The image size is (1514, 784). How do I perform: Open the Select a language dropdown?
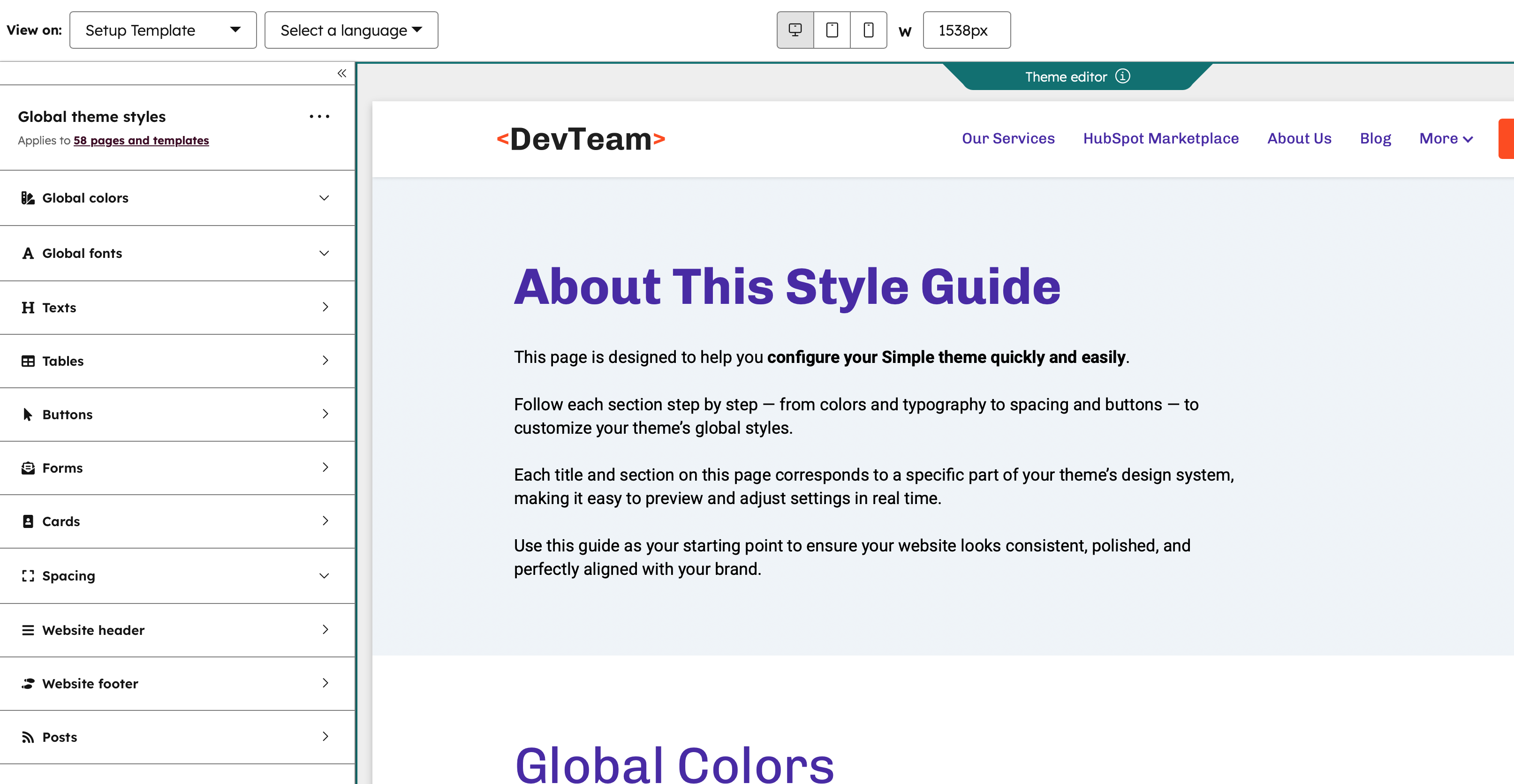click(351, 30)
